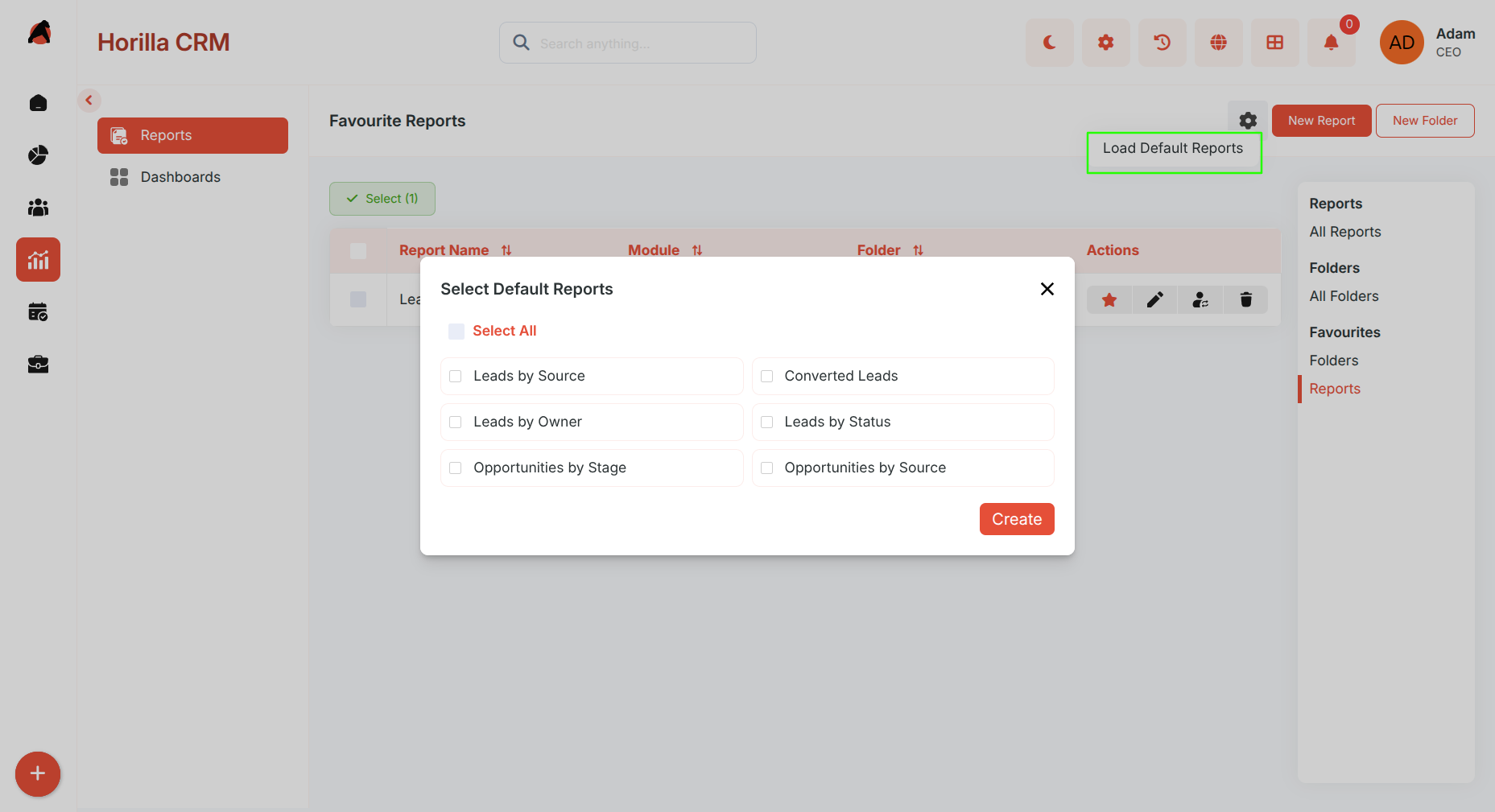Click the Create button
1495x812 pixels.
(1017, 519)
